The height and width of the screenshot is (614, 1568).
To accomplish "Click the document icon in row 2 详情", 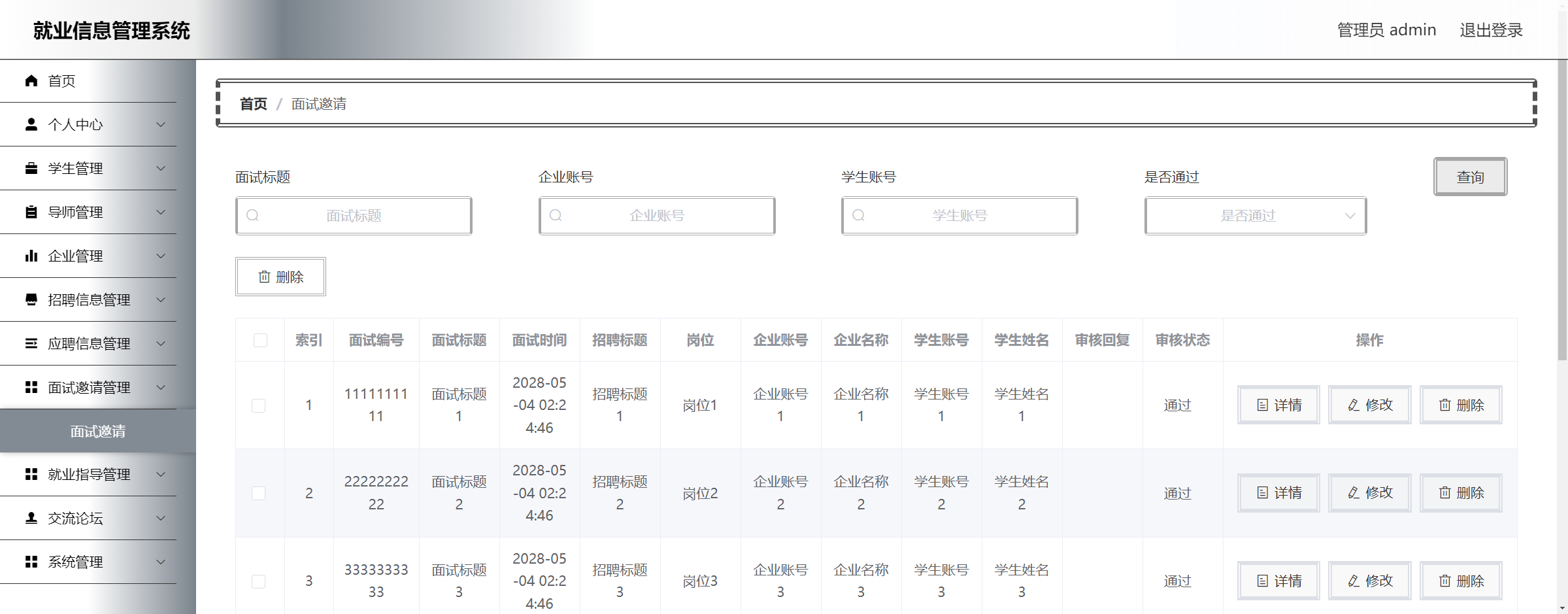I will tap(1263, 493).
